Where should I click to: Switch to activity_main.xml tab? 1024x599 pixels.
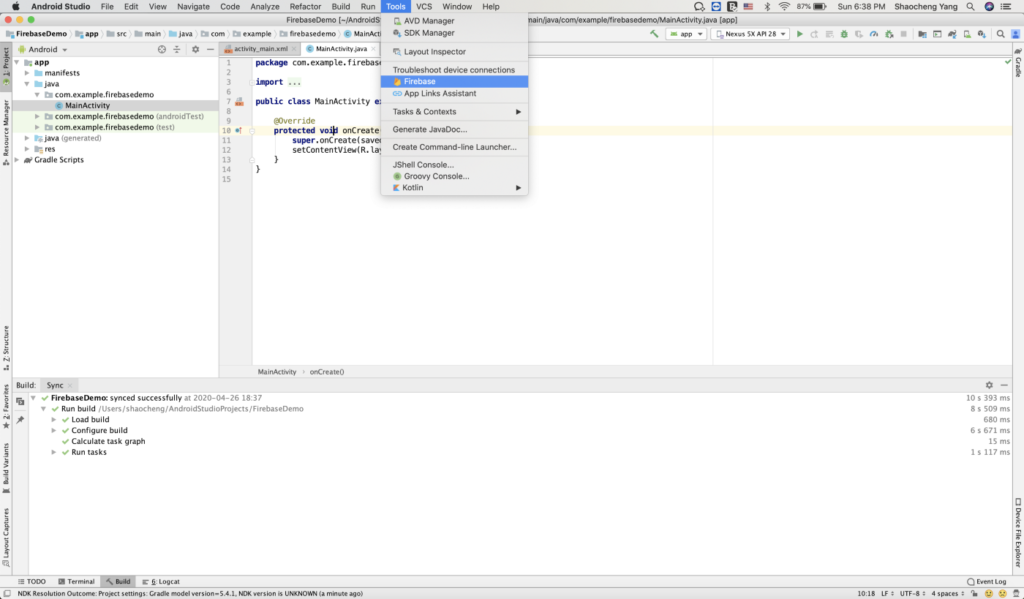(x=260, y=49)
